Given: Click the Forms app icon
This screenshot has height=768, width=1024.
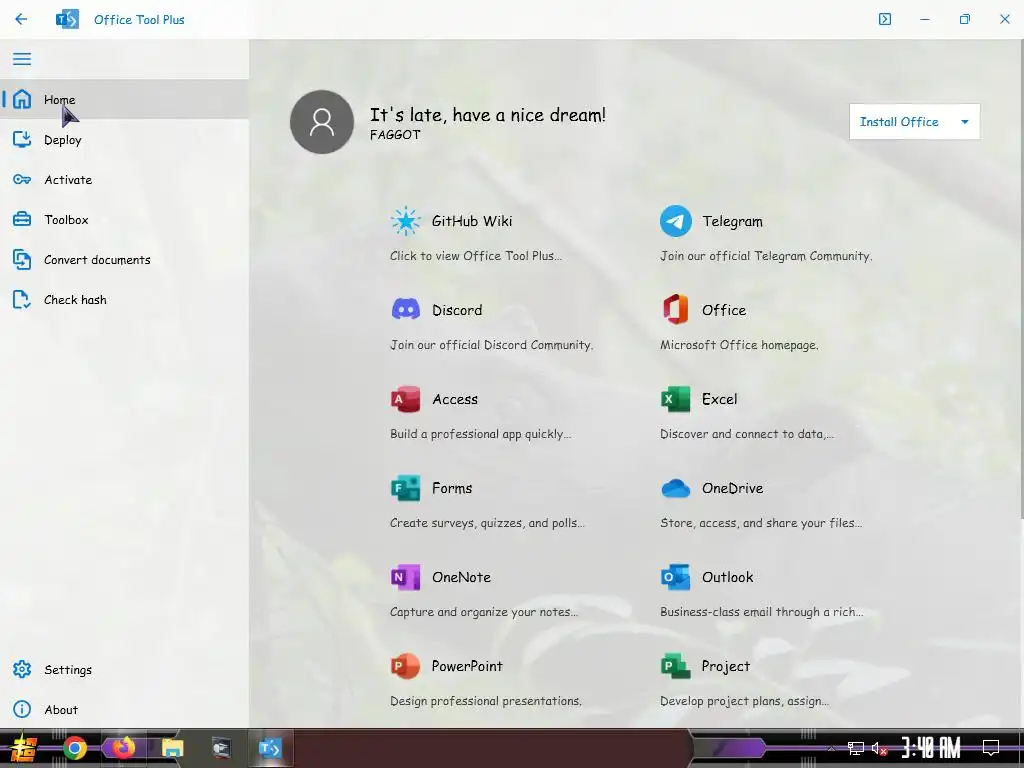Looking at the screenshot, I should pos(406,488).
